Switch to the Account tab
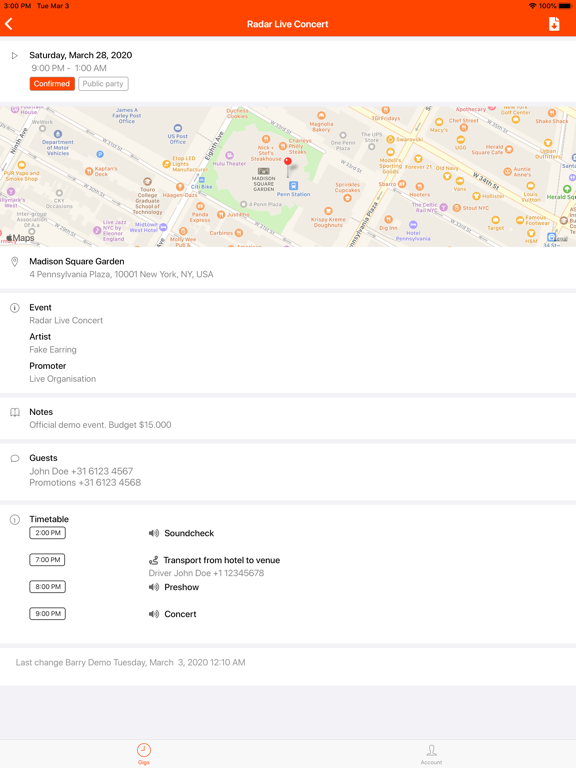This screenshot has height=768, width=576. pyautogui.click(x=431, y=753)
